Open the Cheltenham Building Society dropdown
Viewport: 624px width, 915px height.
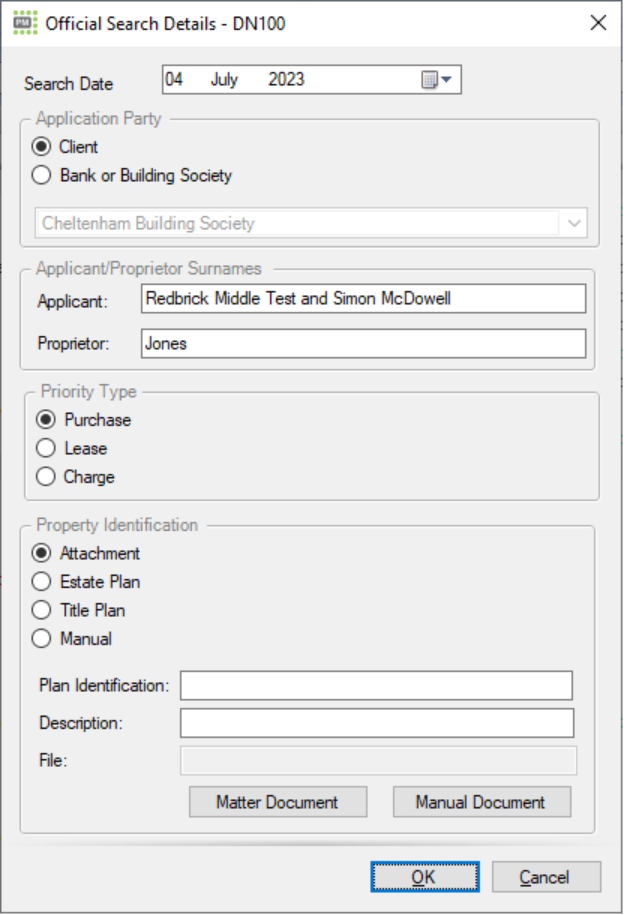(573, 223)
